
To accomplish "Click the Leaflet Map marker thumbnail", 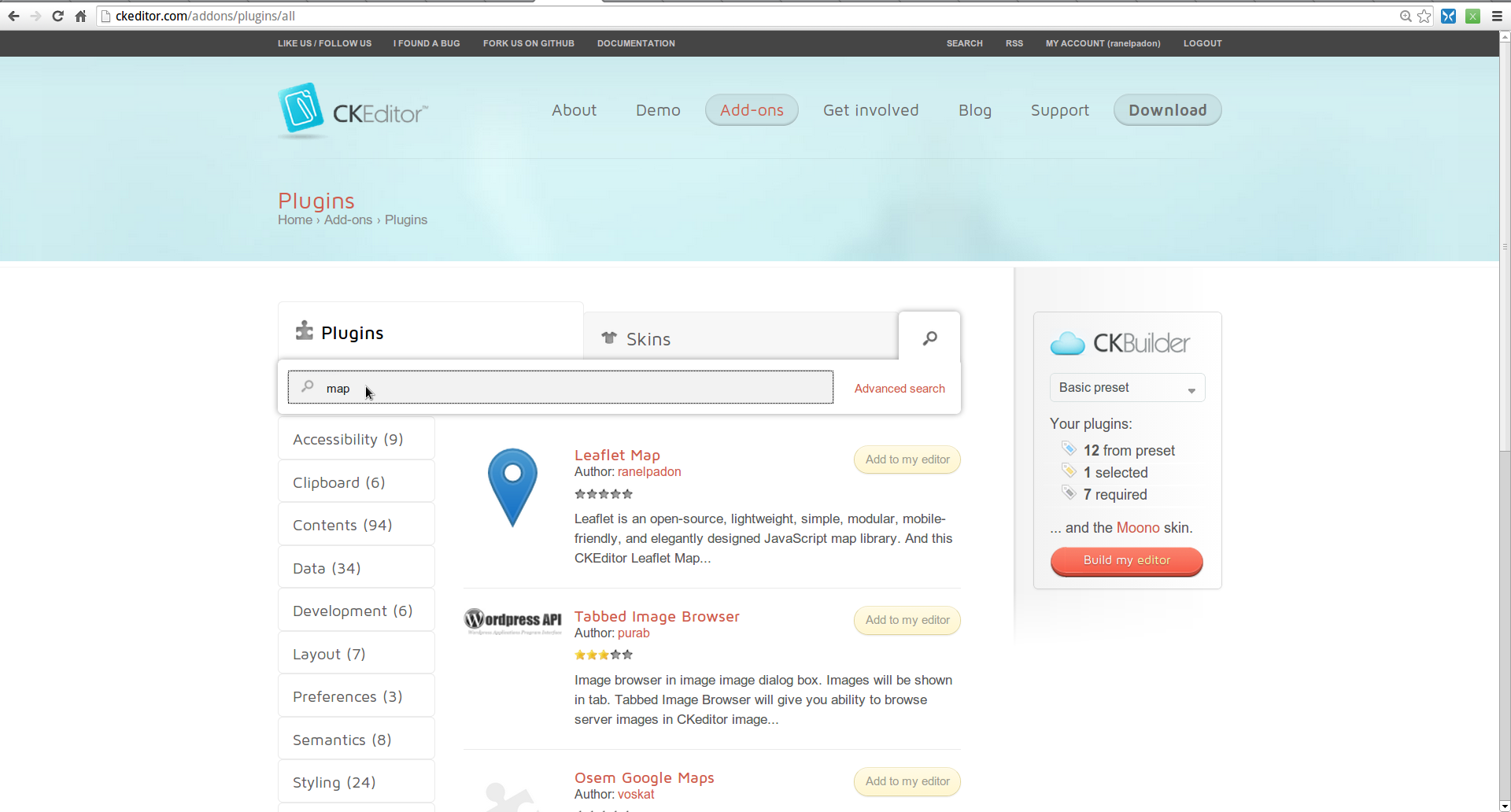I will (x=512, y=487).
